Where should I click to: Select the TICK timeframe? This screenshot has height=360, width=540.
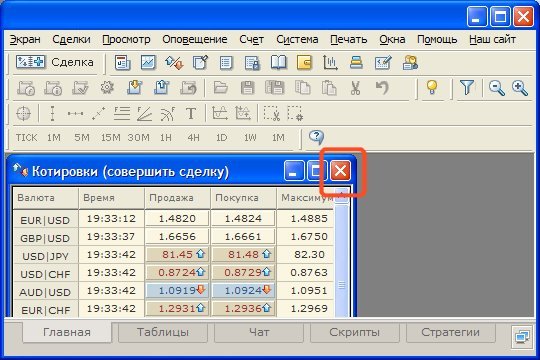coord(26,138)
